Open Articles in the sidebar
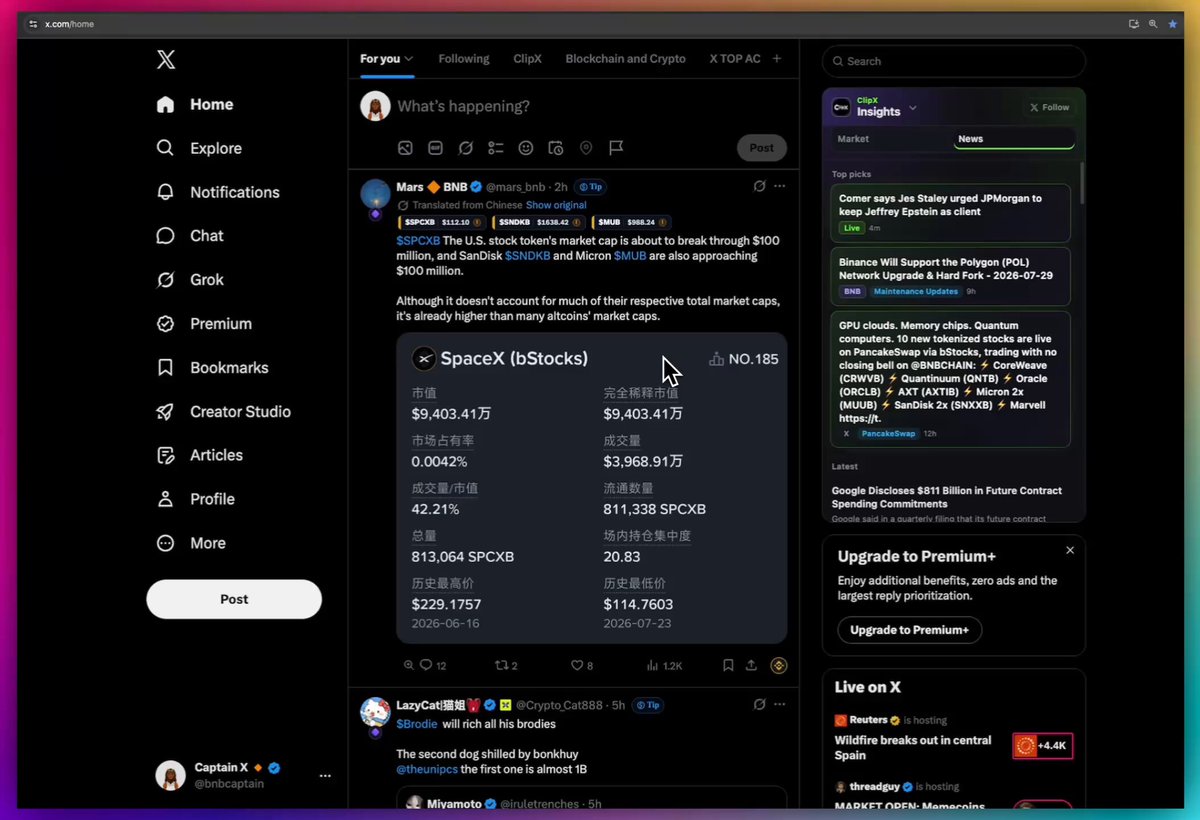 pos(200,455)
